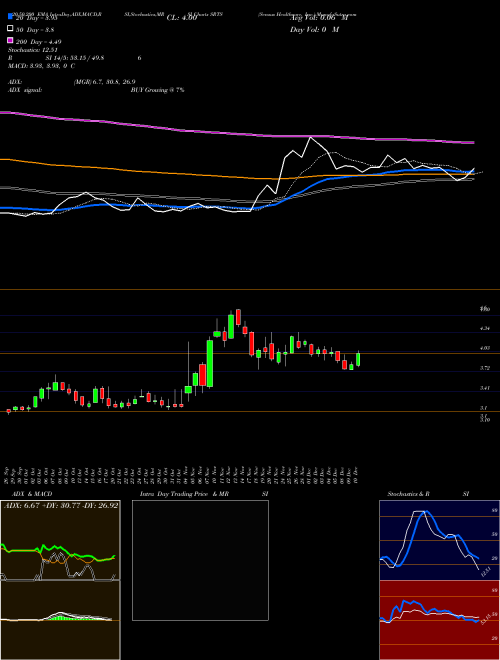Open the 'Stochastics & R SI' panel title
This screenshot has height=660, width=500.
point(428,494)
